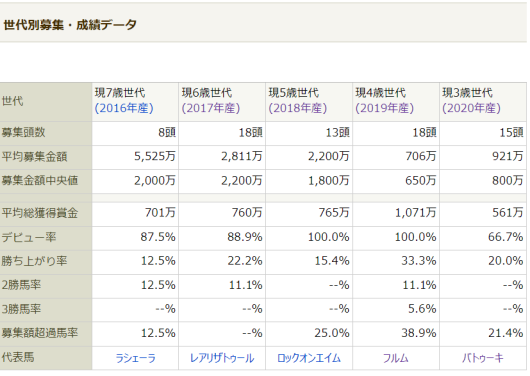Open representative horse ロックオンエイム
Screen dimensions: 530x376
309,358
